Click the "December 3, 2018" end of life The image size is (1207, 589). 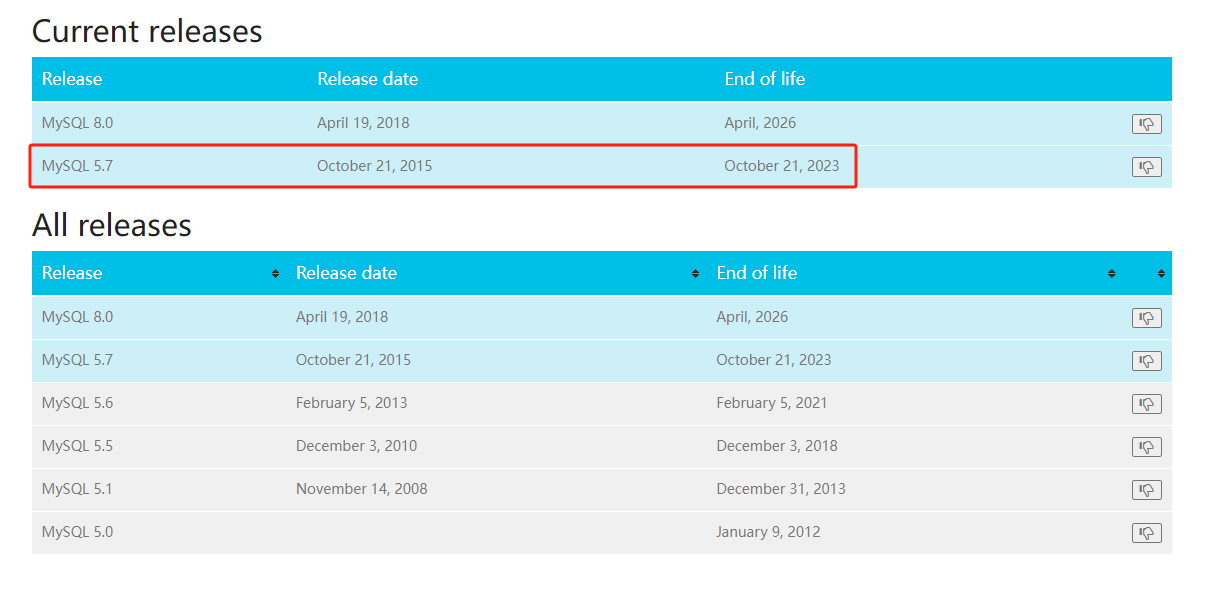click(x=777, y=446)
